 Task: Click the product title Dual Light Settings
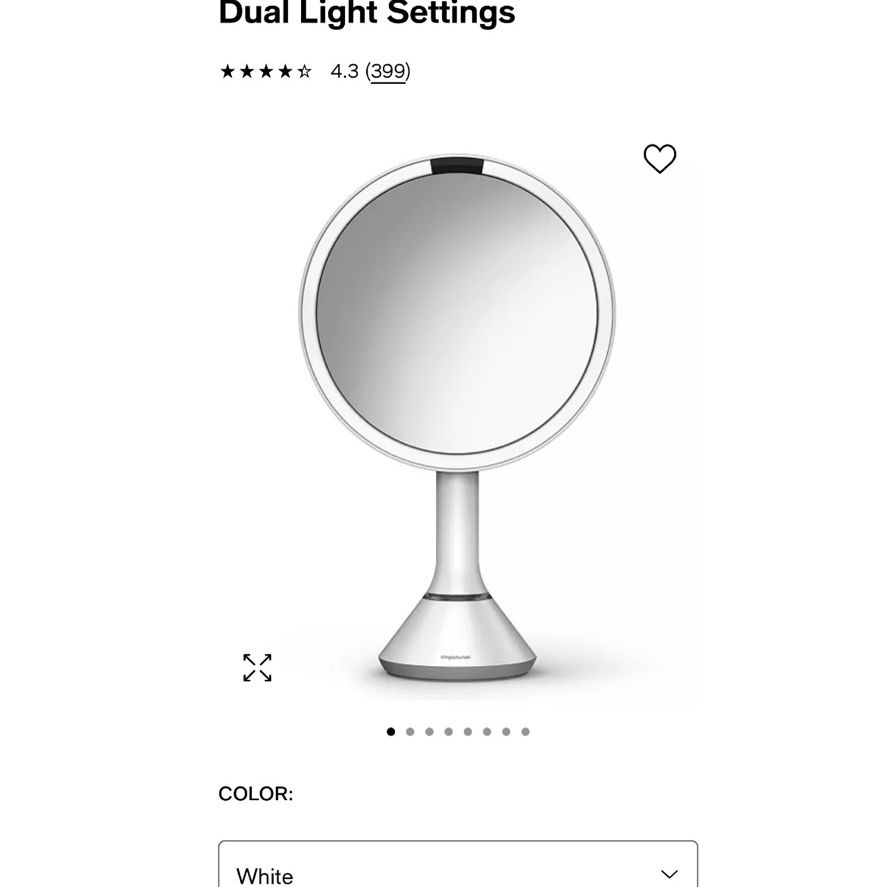(367, 12)
